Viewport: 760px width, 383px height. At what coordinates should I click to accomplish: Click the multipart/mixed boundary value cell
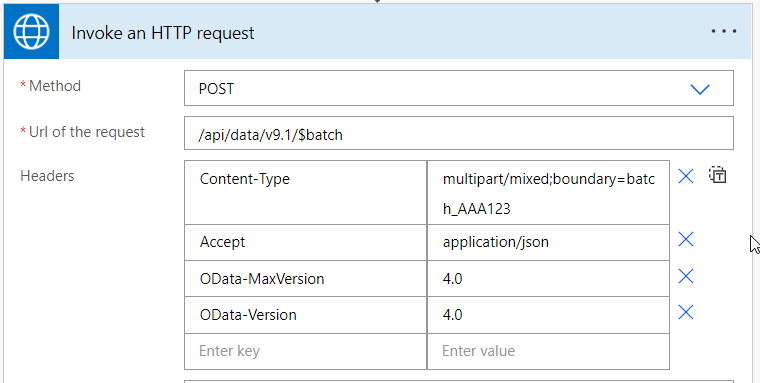coord(548,192)
